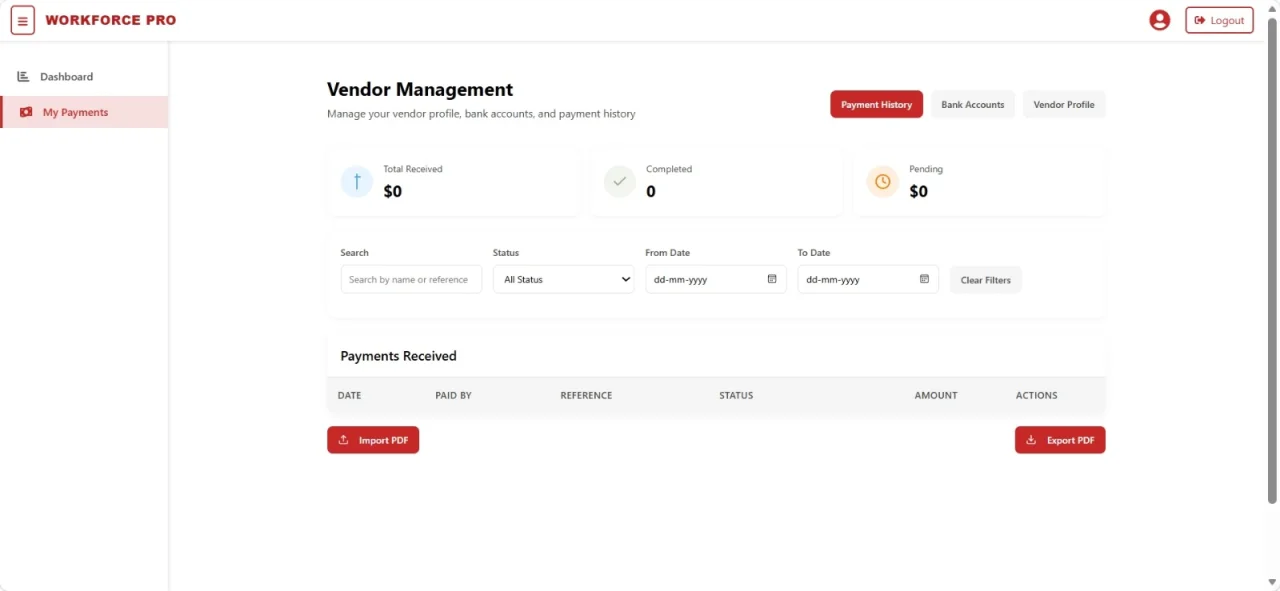Click the STATUS column header
Image resolution: width=1280 pixels, height=591 pixels.
pyautogui.click(x=736, y=396)
